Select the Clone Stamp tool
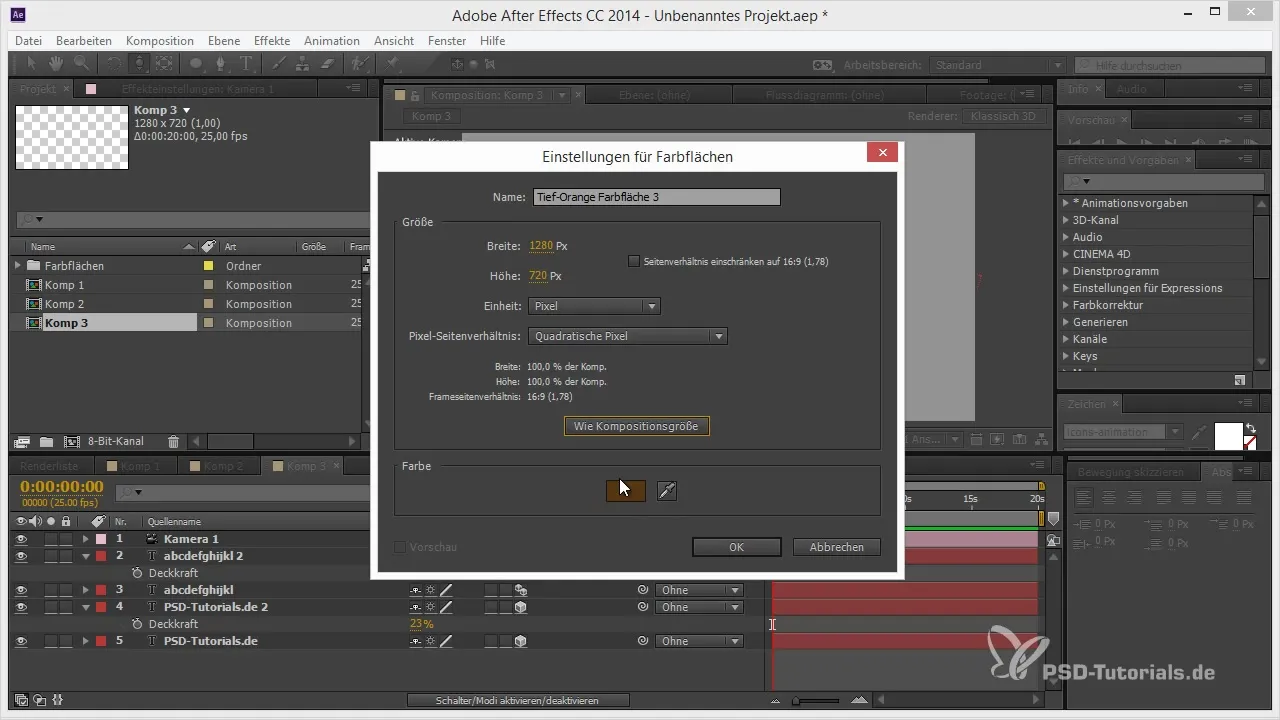Screen dimensions: 1280x720 tap(302, 64)
